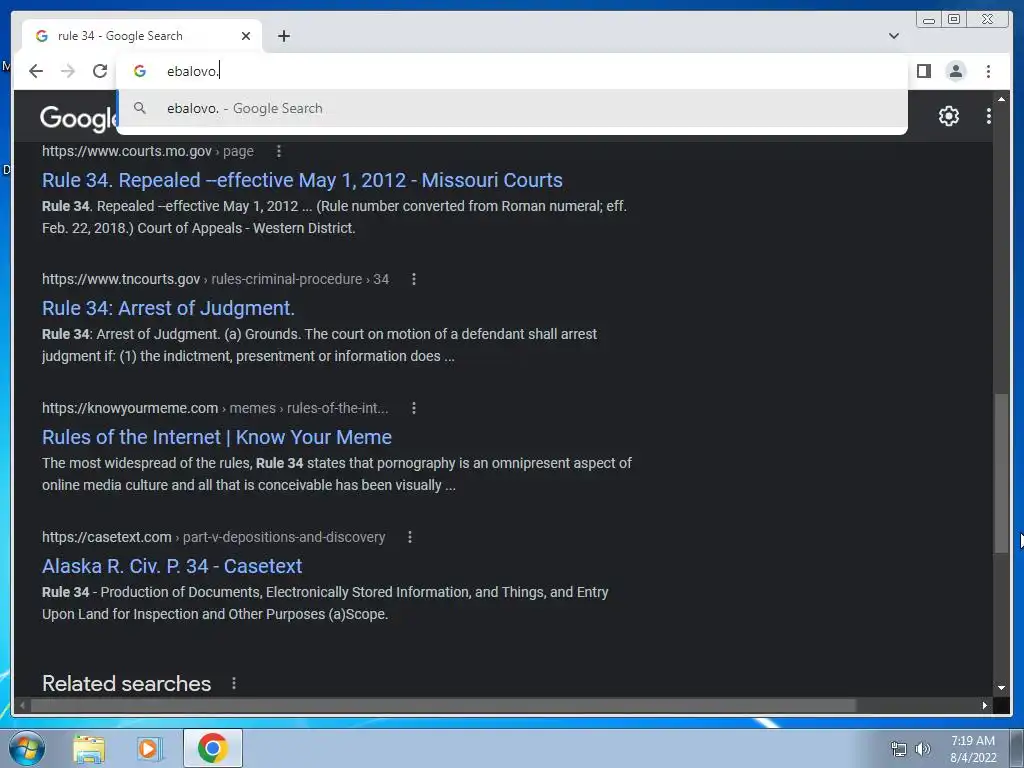Viewport: 1024px width, 768px height.
Task: Click the https://knowyourmeme.com URL text
Action: tap(130, 408)
